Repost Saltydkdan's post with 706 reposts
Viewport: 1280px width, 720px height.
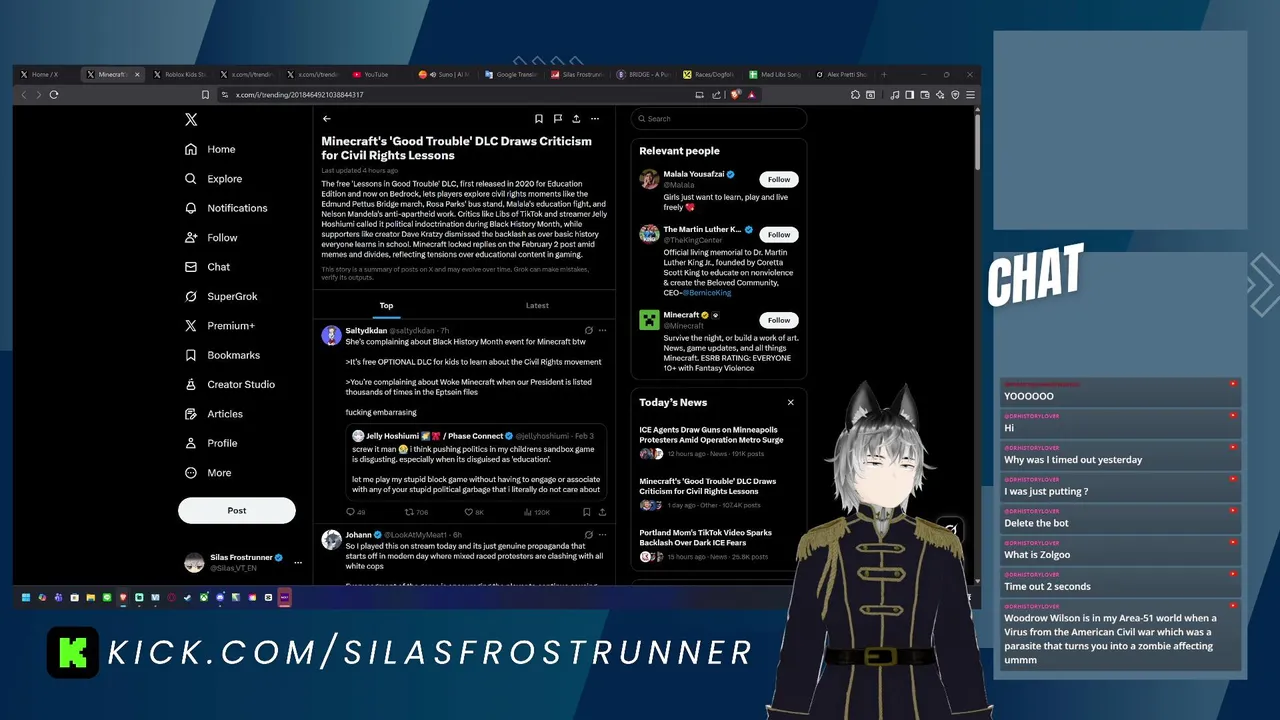point(416,512)
